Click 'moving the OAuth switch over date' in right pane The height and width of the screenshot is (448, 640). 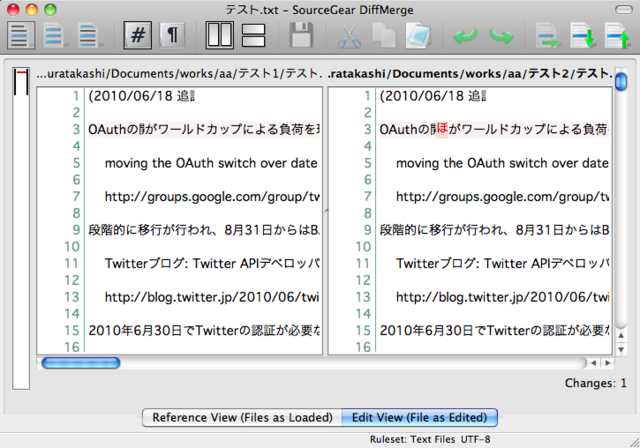point(502,163)
